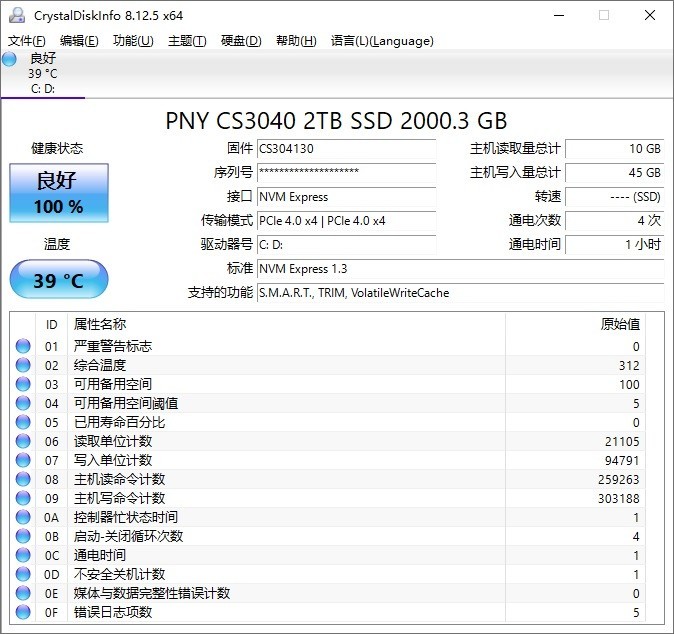Select the 错误日志项数 attribute name

[x=113, y=612]
